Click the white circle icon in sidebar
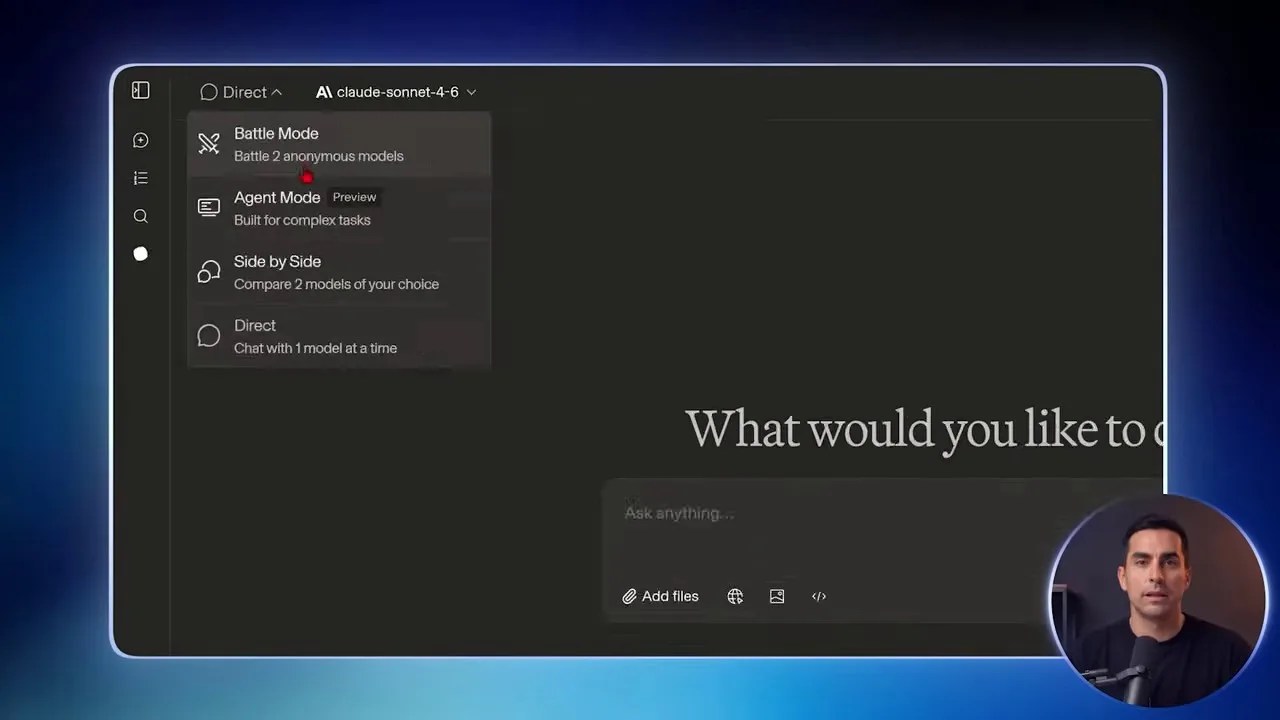This screenshot has height=720, width=1280. [x=141, y=254]
